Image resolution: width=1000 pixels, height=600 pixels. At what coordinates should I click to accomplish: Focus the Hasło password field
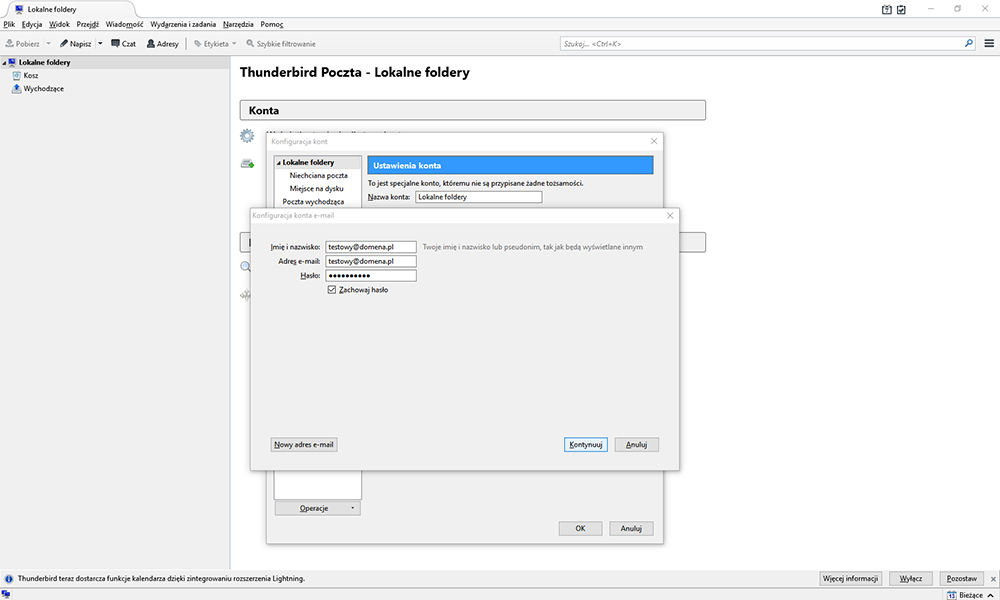(371, 275)
